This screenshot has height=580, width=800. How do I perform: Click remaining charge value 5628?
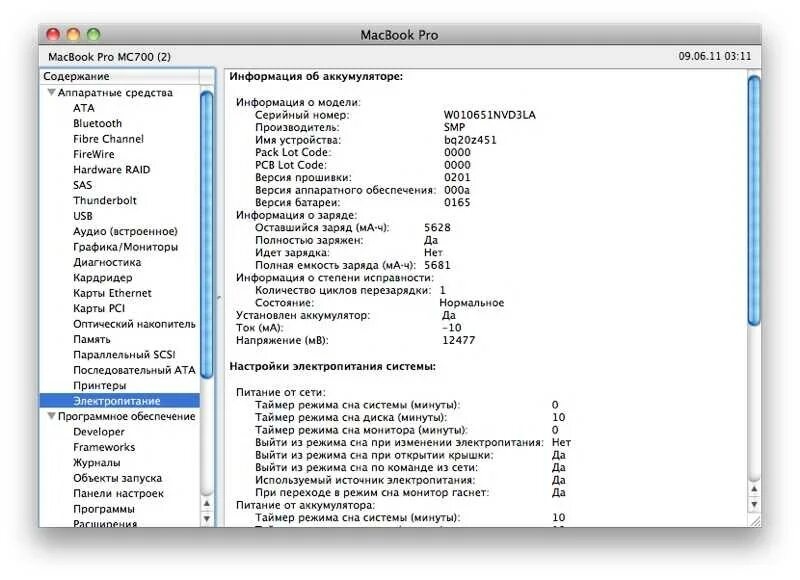(x=437, y=228)
